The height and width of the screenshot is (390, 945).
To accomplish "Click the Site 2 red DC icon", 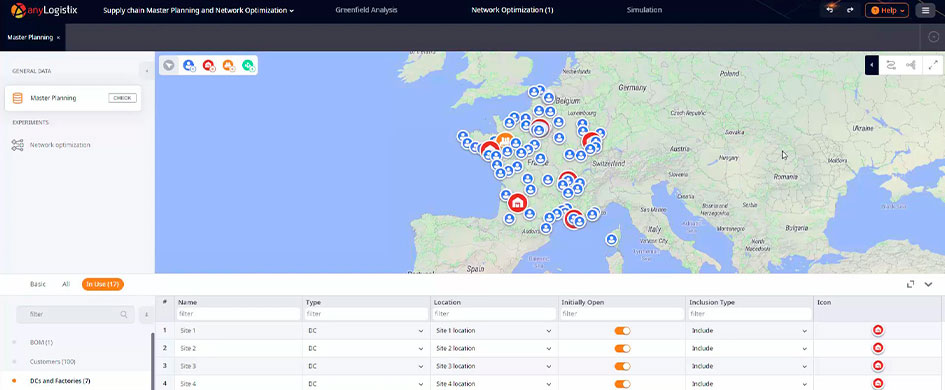I will [878, 348].
